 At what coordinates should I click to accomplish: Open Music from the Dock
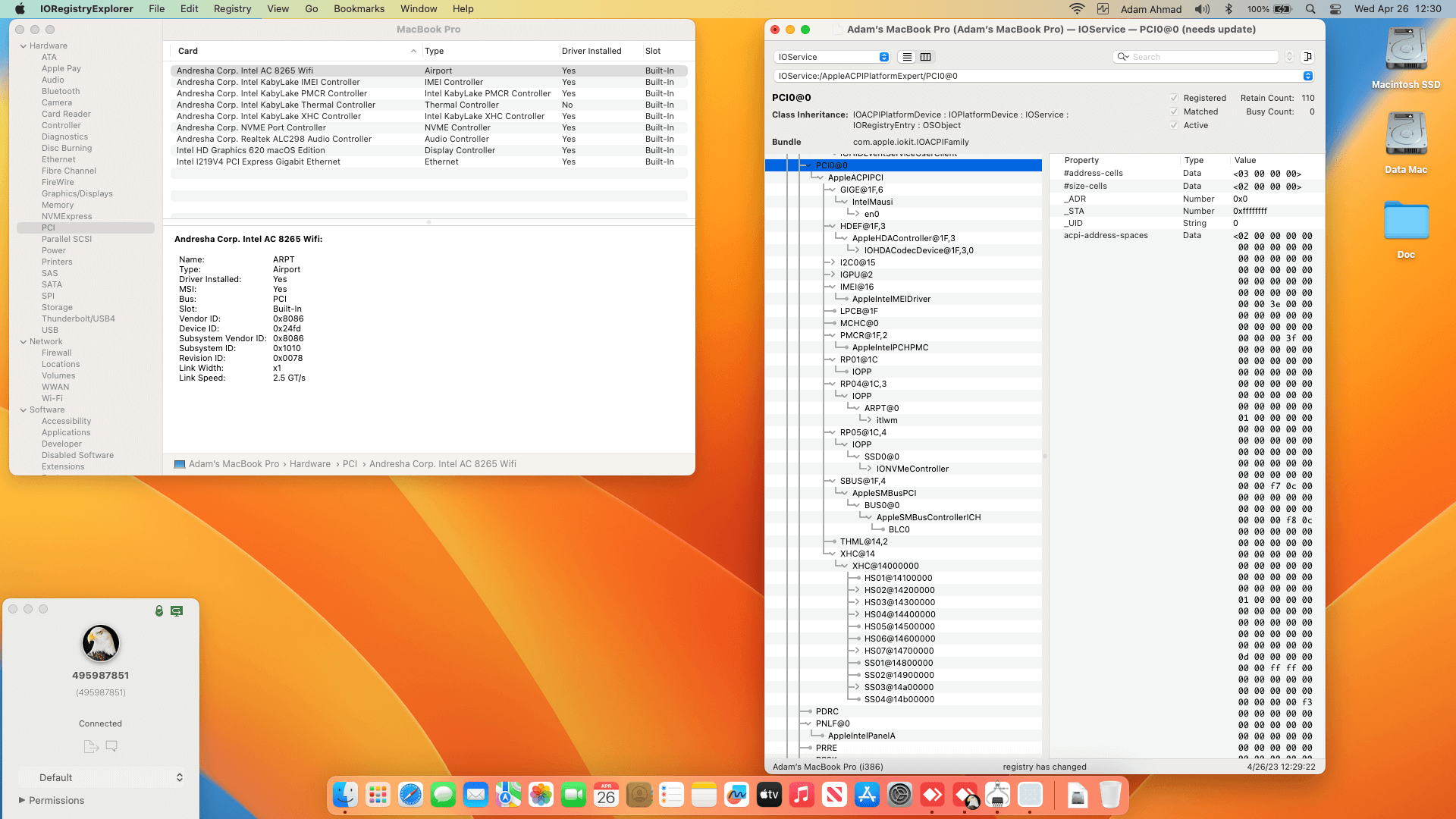click(x=802, y=795)
